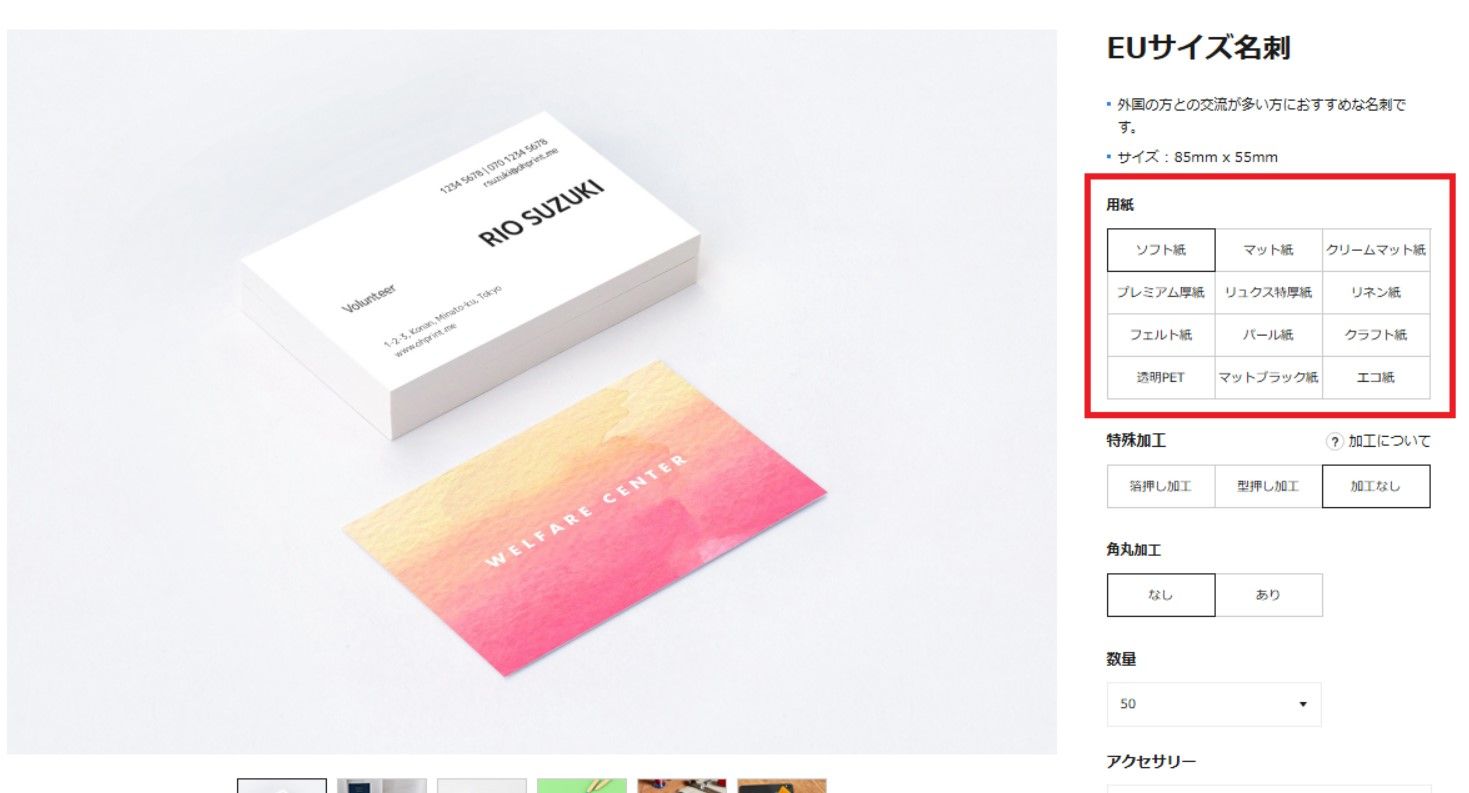Pick リネン紙 paper option
Screen dimensions: 1469x793
[x=1376, y=293]
